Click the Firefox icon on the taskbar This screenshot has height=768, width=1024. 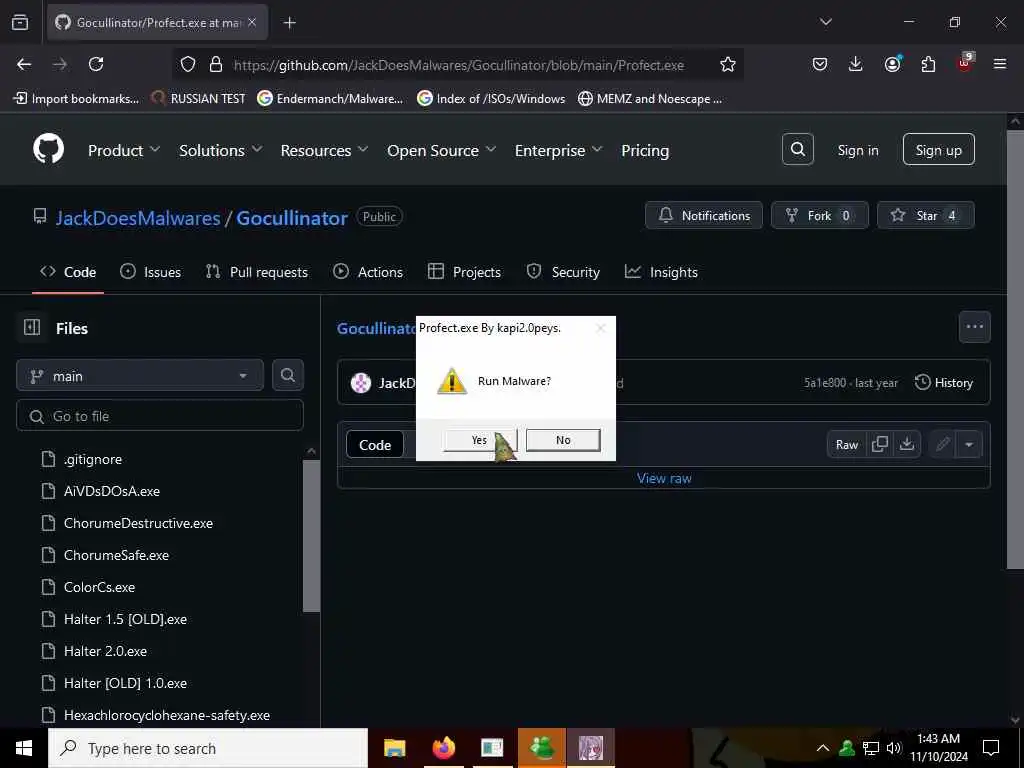(443, 748)
